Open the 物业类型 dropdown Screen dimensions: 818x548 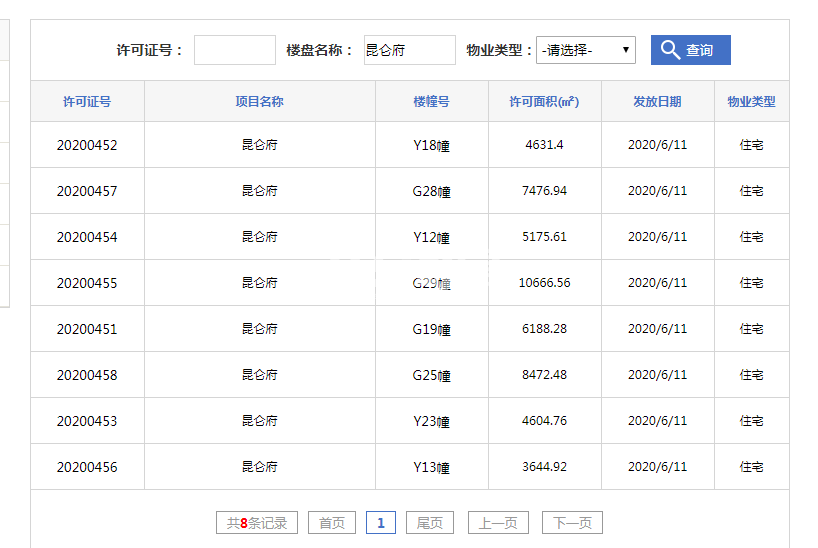586,50
